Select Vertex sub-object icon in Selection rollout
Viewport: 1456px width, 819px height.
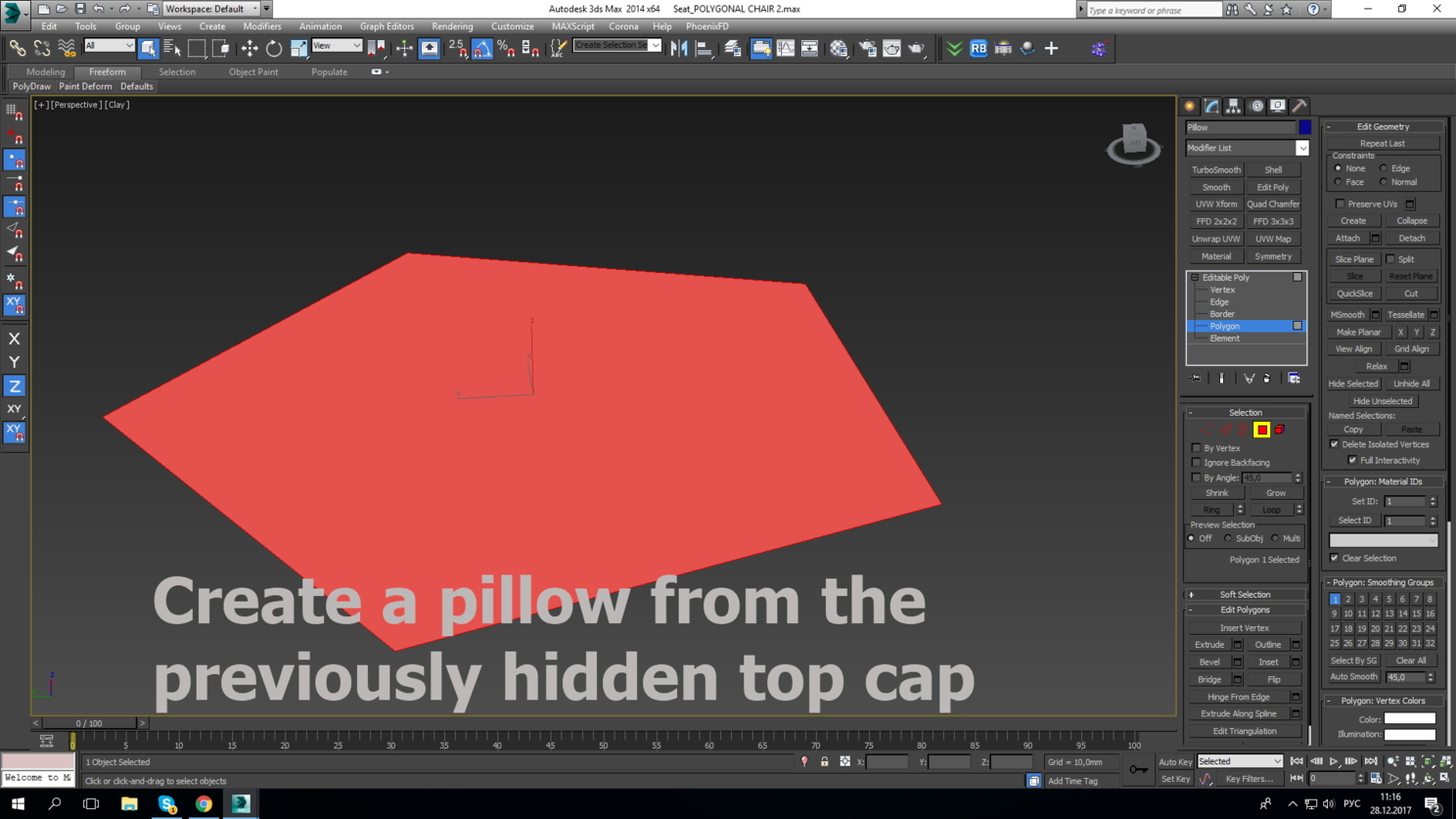[1209, 430]
